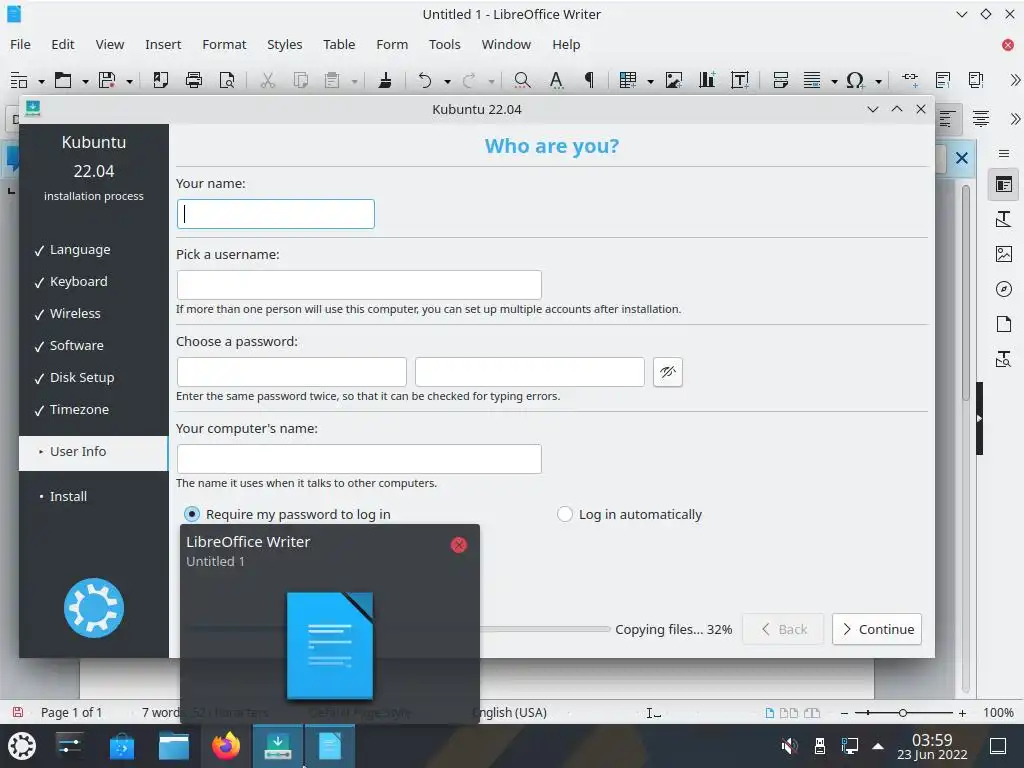Open the File menu
The width and height of the screenshot is (1024, 768).
[x=20, y=44]
